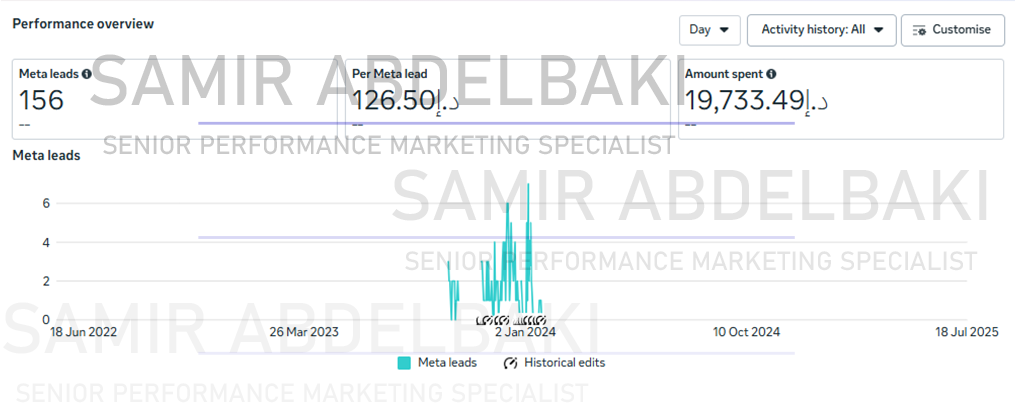
Task: Click the Performance overview heading
Action: tap(84, 24)
